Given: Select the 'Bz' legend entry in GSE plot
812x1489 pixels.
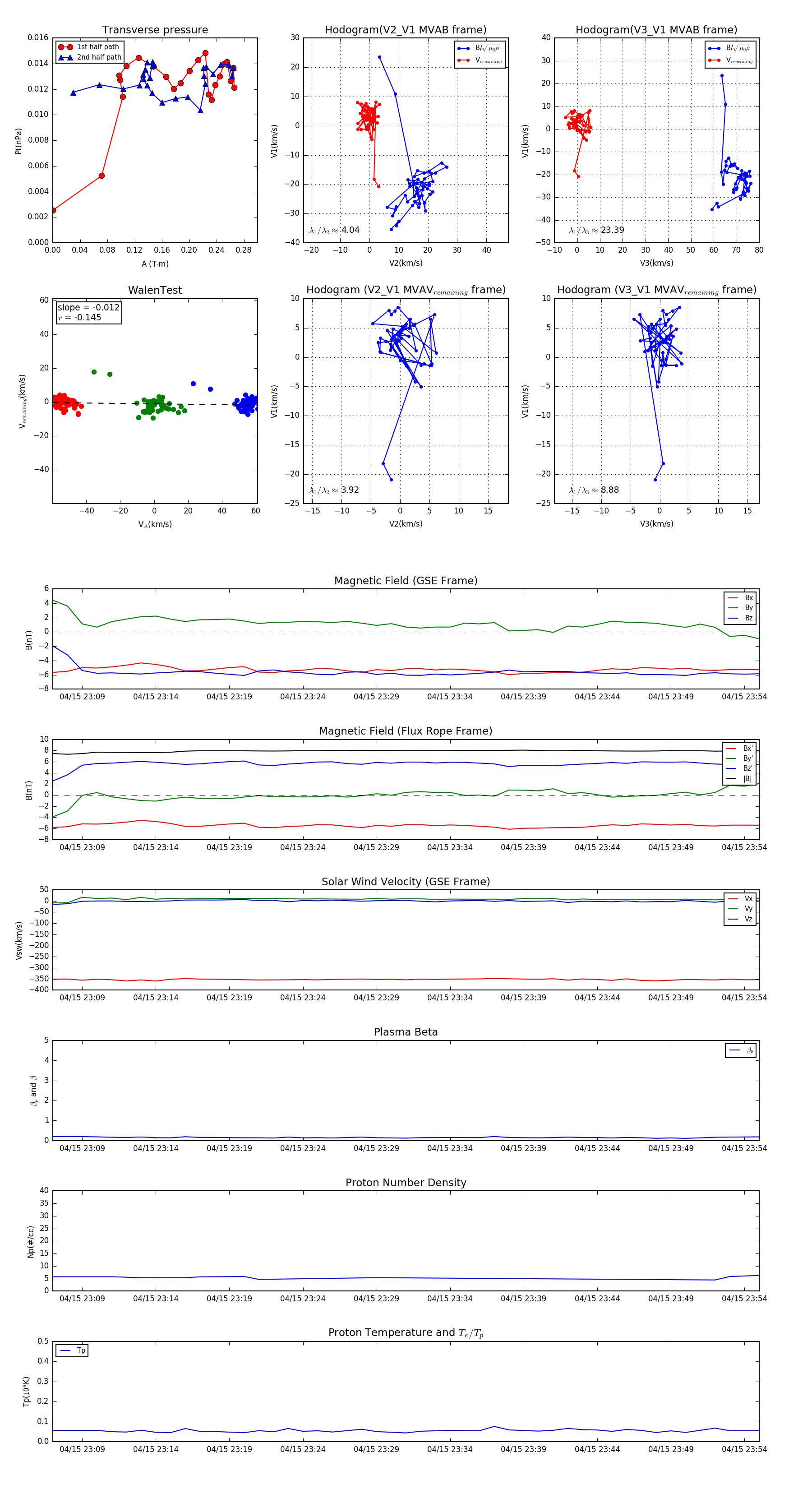Looking at the screenshot, I should [740, 618].
